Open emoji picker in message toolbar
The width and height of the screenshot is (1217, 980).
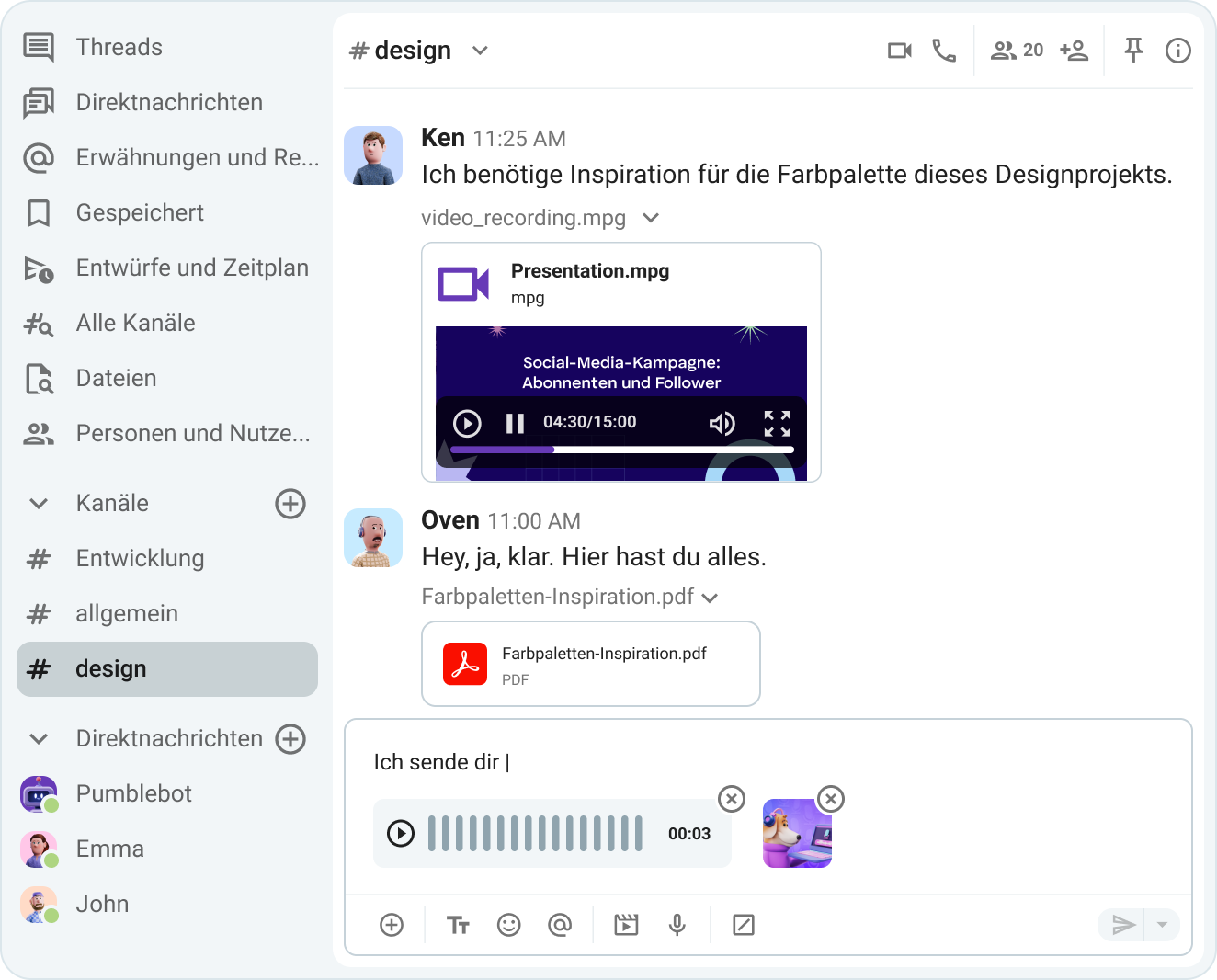[x=508, y=925]
